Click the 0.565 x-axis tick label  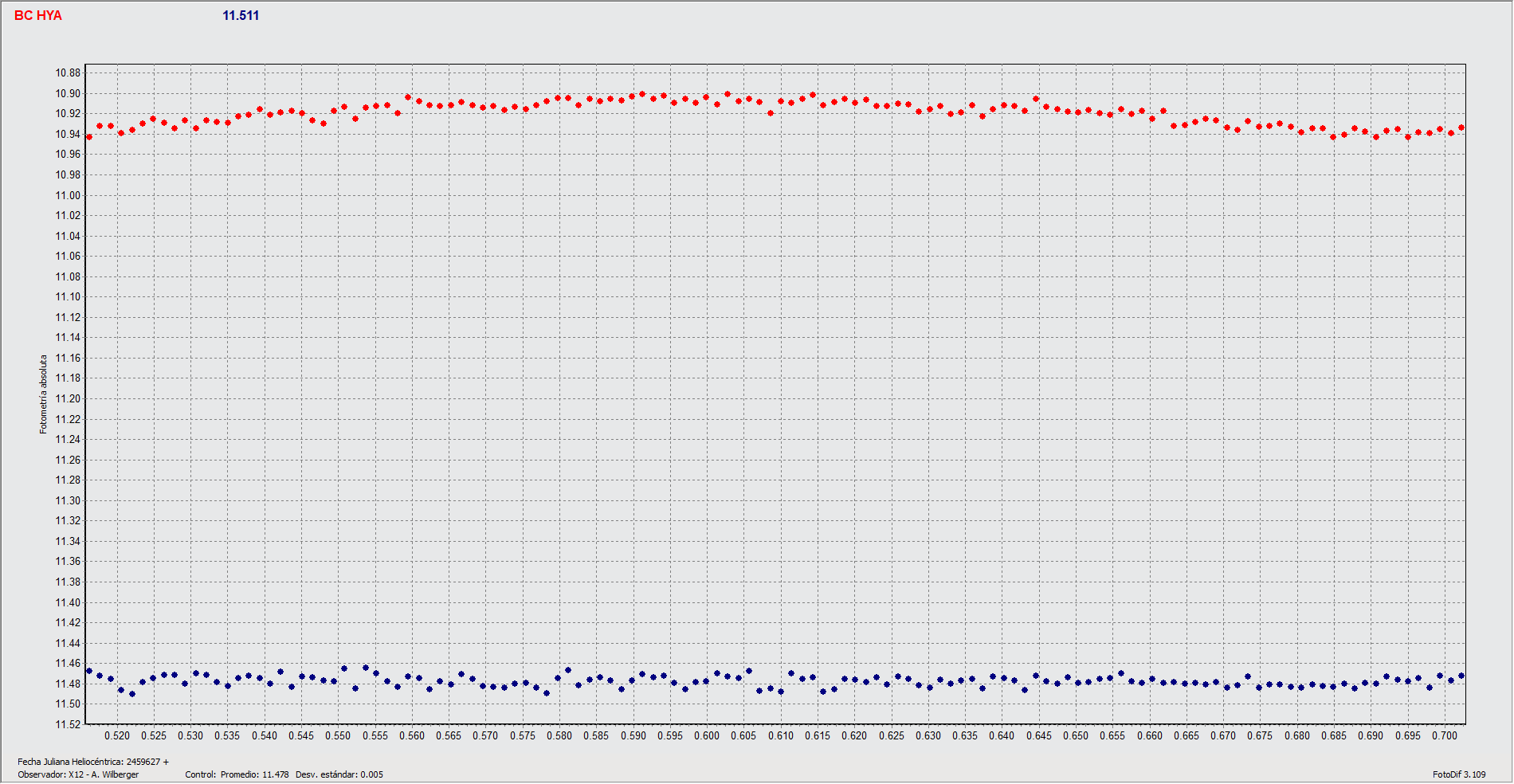(449, 736)
